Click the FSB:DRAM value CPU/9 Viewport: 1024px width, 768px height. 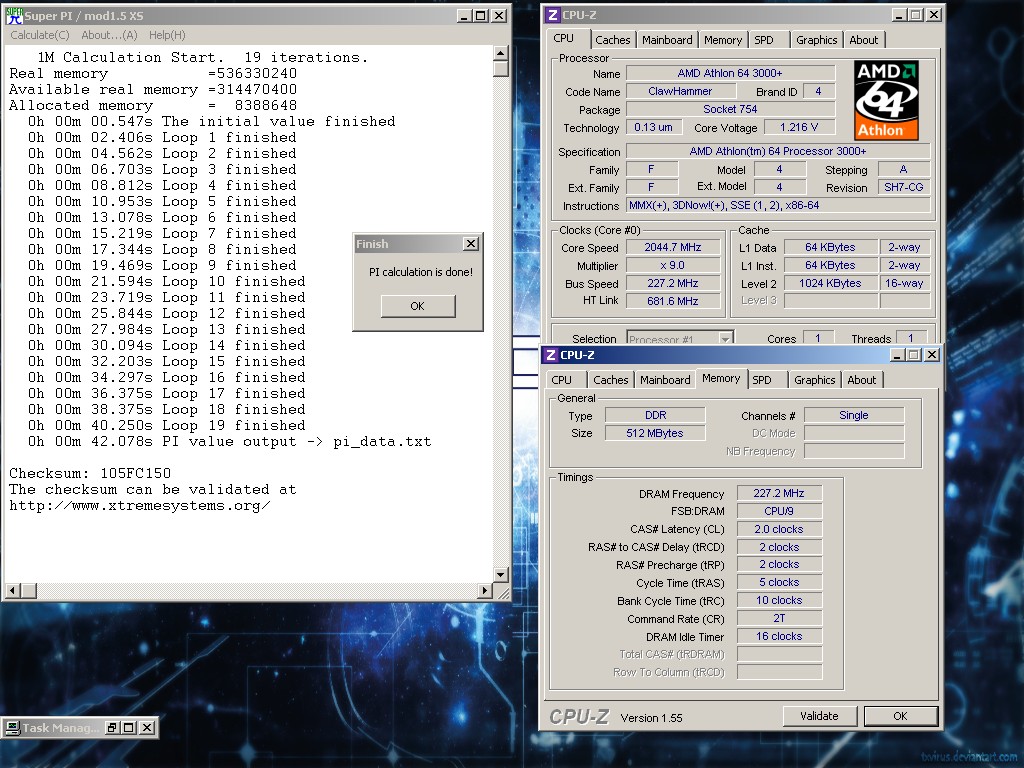pos(779,511)
